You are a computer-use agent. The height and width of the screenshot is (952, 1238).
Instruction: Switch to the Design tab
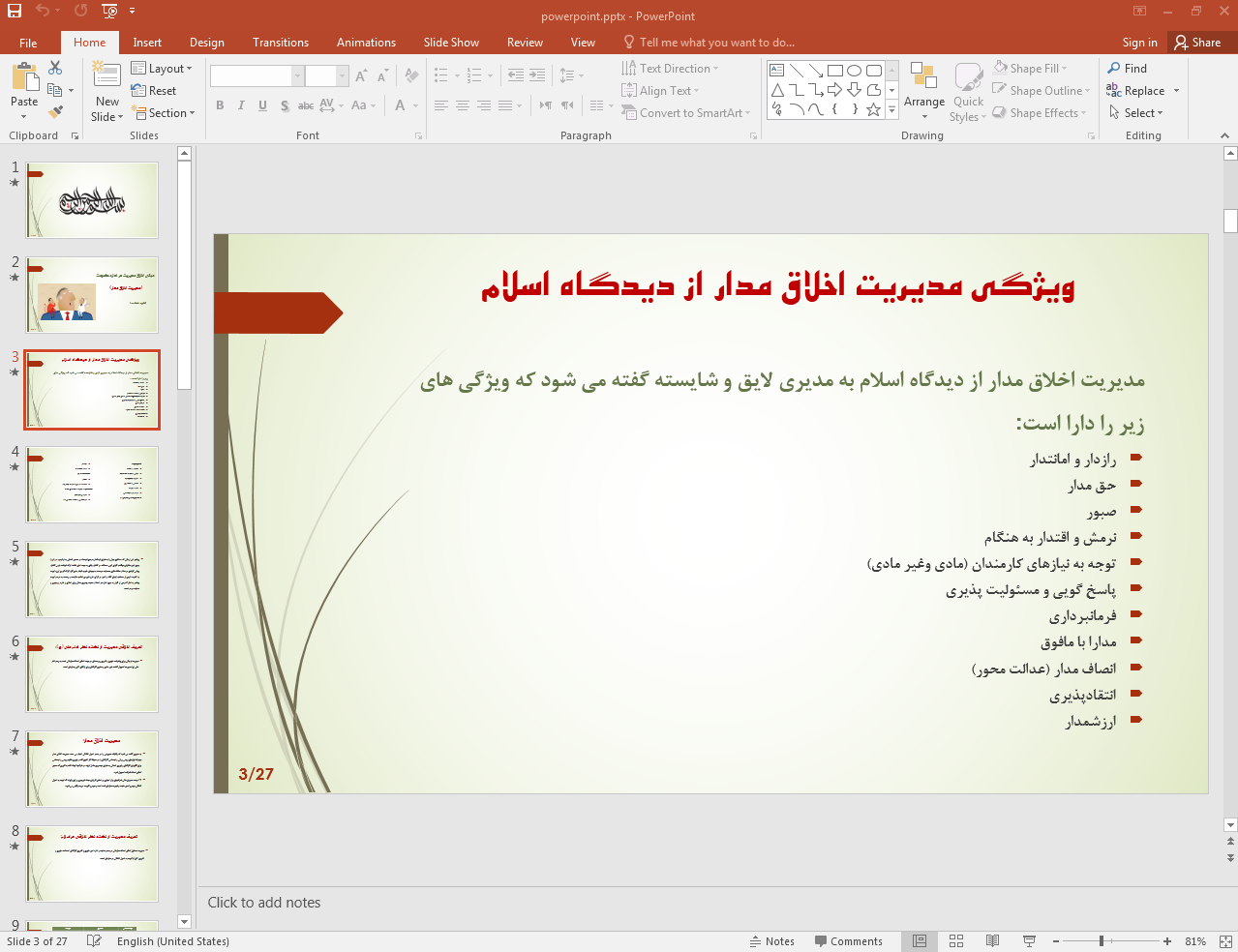[x=207, y=43]
